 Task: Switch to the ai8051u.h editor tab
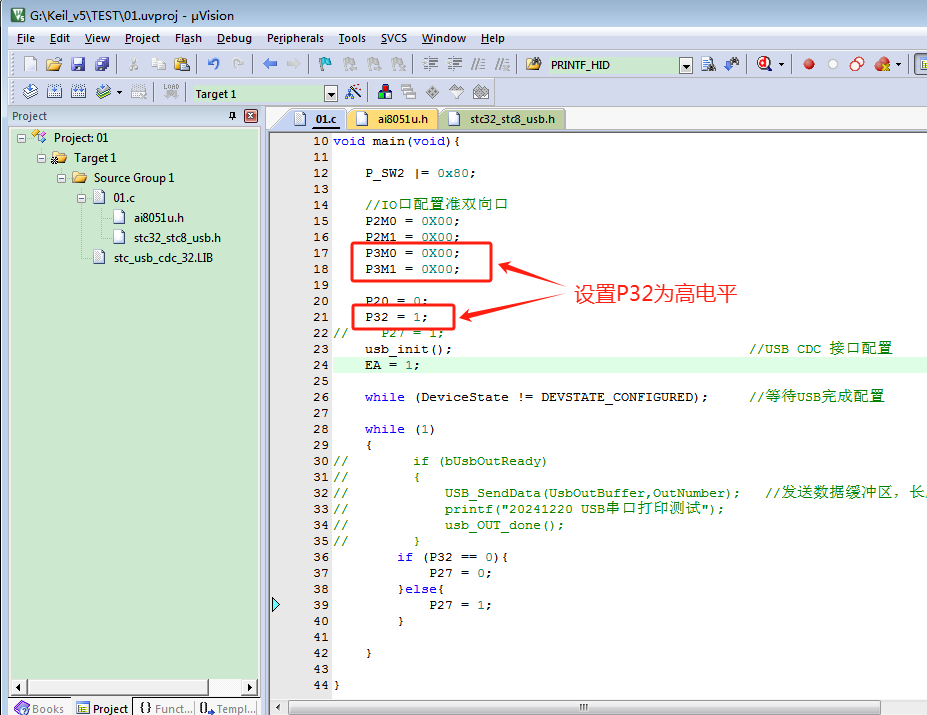point(393,119)
